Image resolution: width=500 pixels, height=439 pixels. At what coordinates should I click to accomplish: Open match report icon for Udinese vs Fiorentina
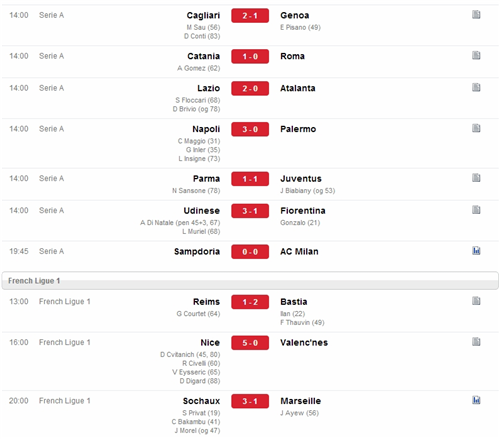[476, 210]
